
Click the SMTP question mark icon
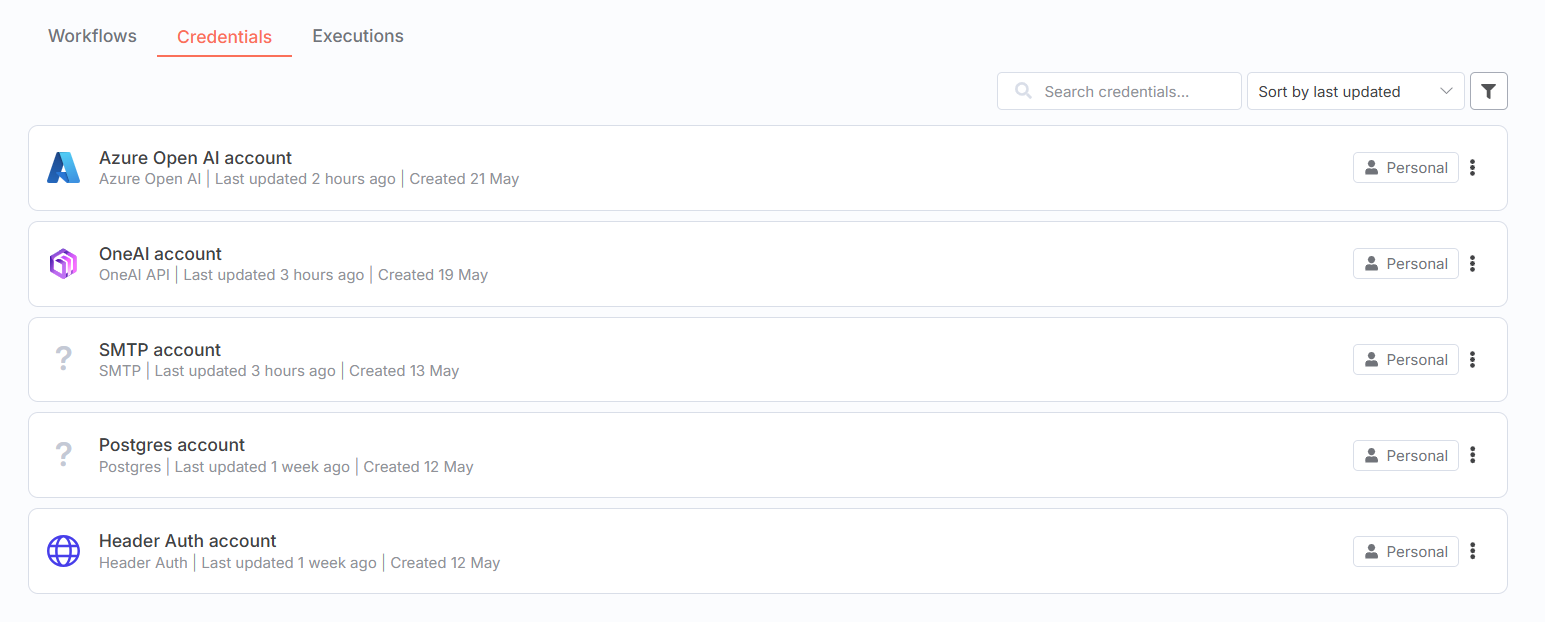pos(63,359)
